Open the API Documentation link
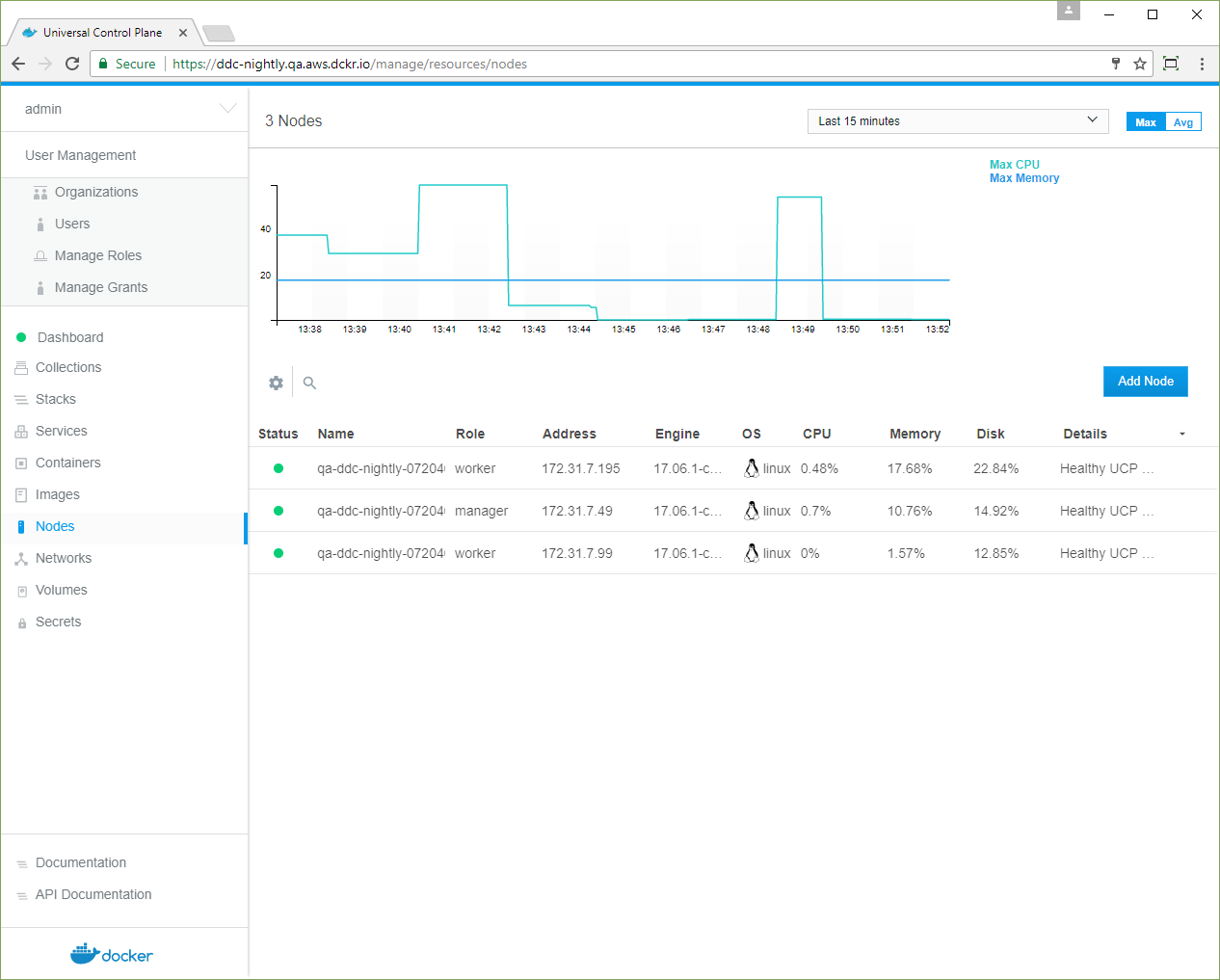Screen dimensions: 1220x980 93,894
